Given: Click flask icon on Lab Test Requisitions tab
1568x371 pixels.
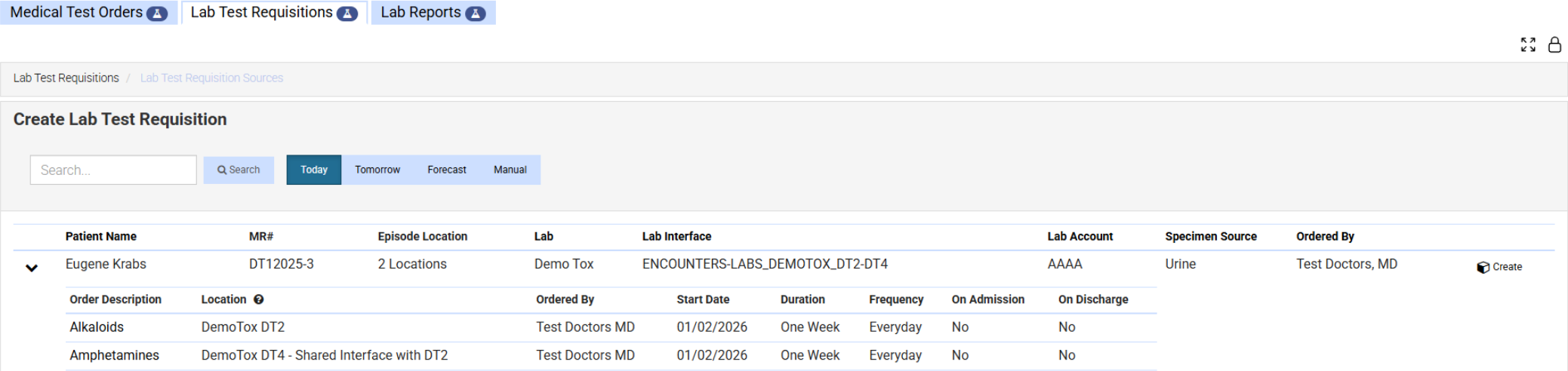Looking at the screenshot, I should [x=347, y=14].
